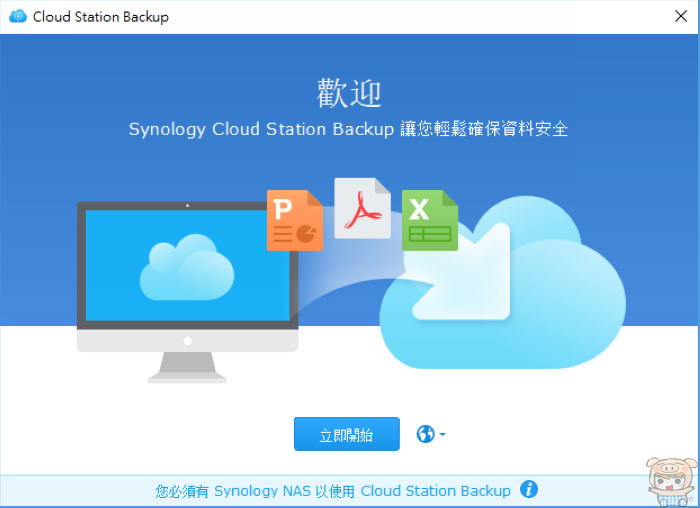Screen dimensions: 700x508
Task: Click the small cloud on monitor screen
Action: click(x=187, y=267)
